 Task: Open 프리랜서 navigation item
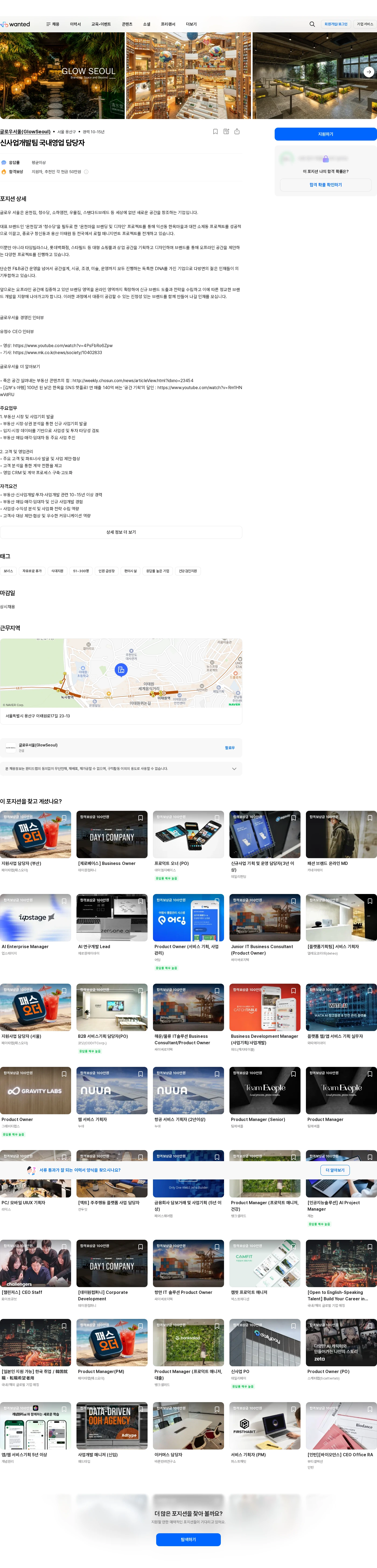pyautogui.click(x=168, y=24)
